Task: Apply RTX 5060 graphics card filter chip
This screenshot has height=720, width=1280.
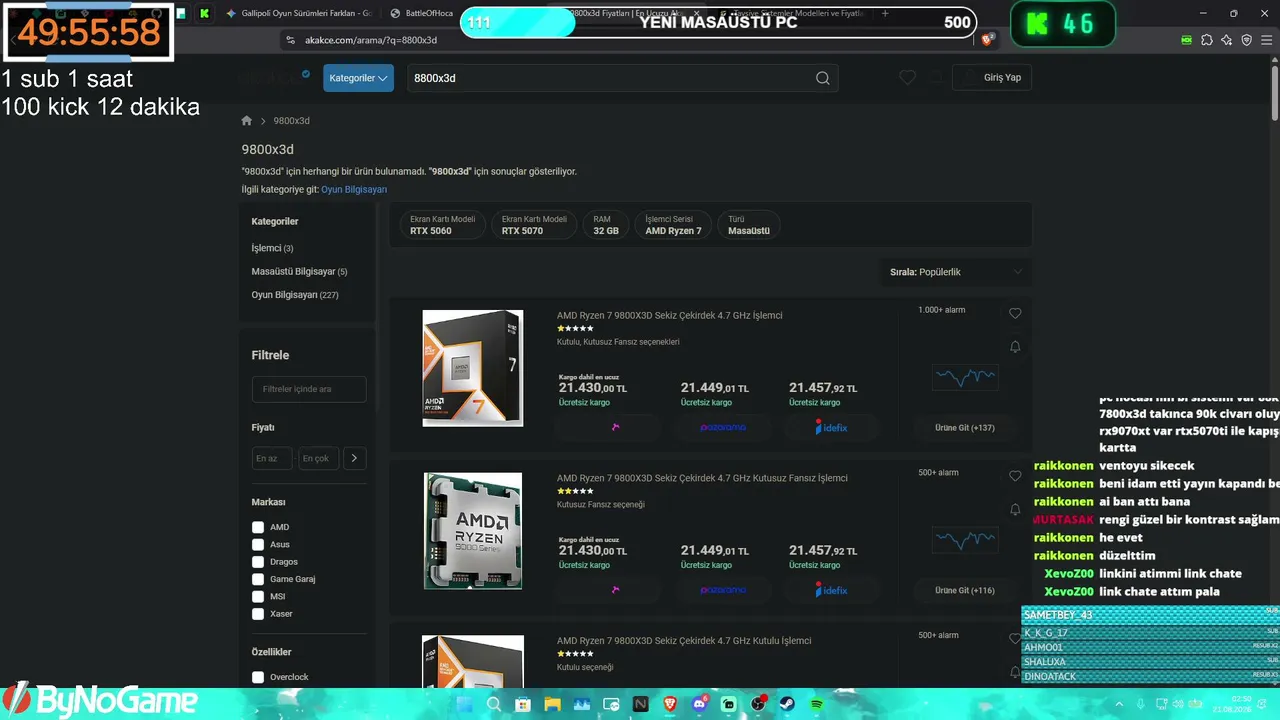Action: tap(442, 225)
